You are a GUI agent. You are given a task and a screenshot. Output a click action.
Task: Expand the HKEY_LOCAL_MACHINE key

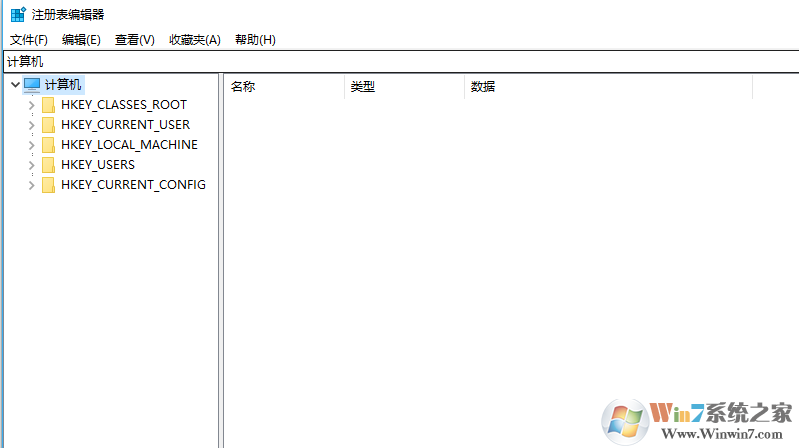(x=32, y=145)
